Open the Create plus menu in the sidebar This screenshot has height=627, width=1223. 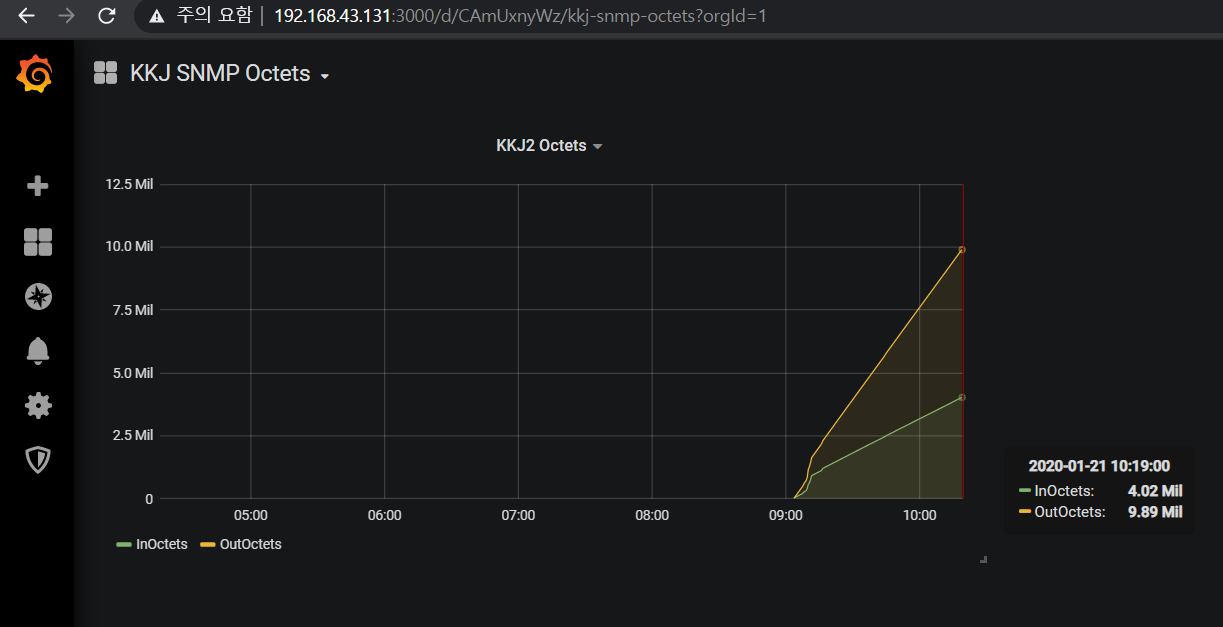tap(37, 186)
